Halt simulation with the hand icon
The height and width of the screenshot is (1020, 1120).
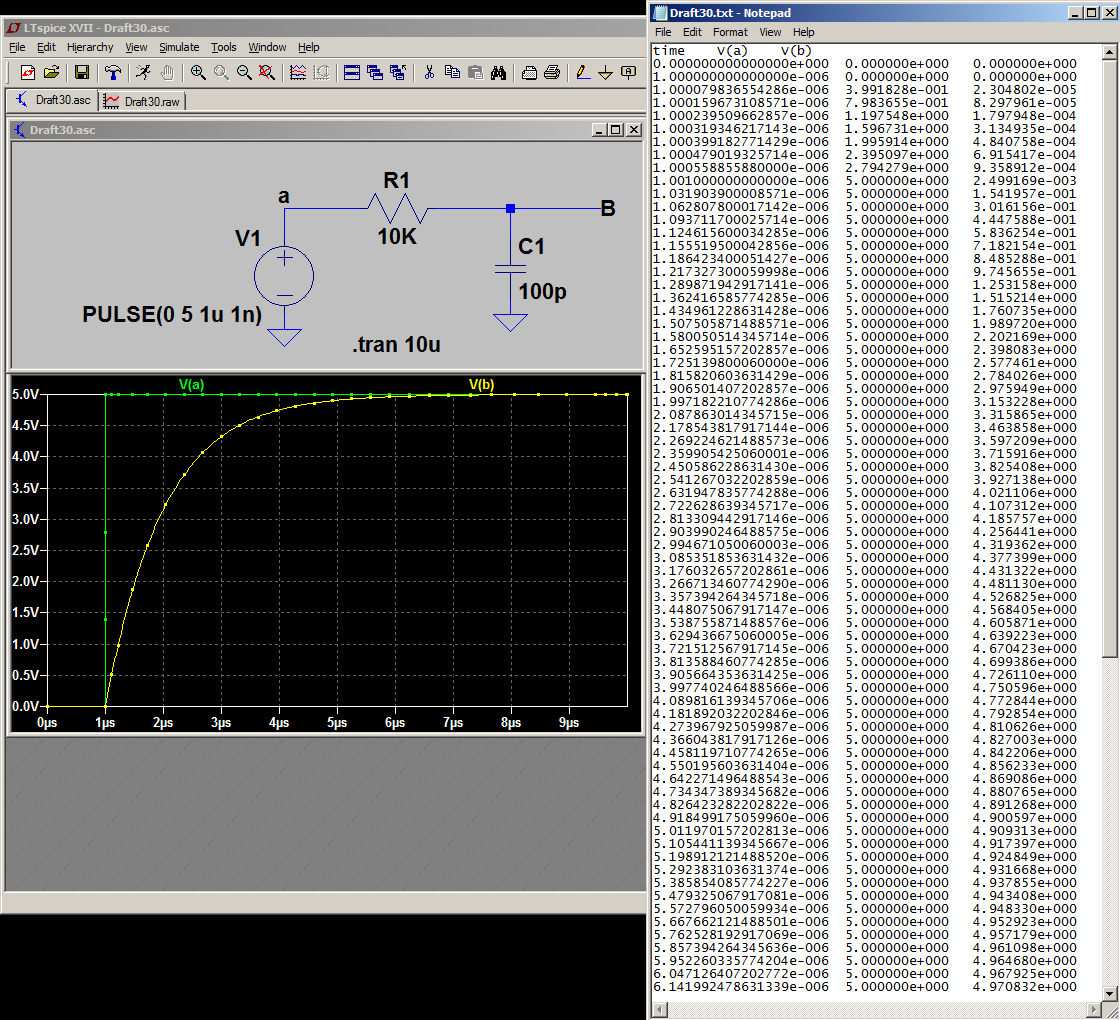(166, 73)
